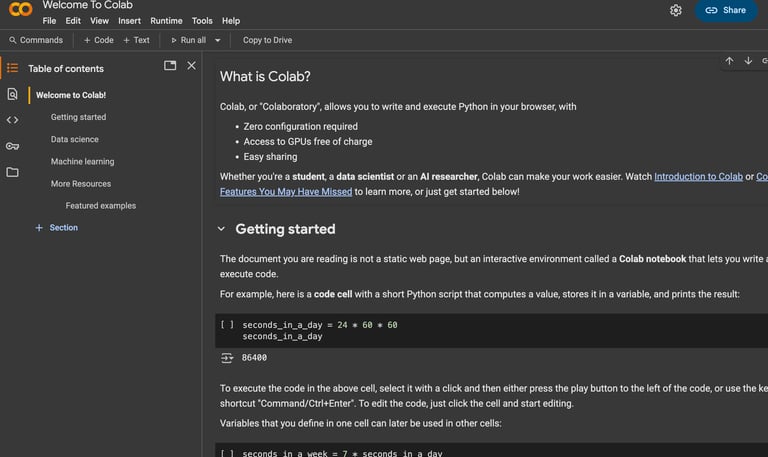
Task: Run the seconds_in_a_day code cell
Action: [227, 324]
